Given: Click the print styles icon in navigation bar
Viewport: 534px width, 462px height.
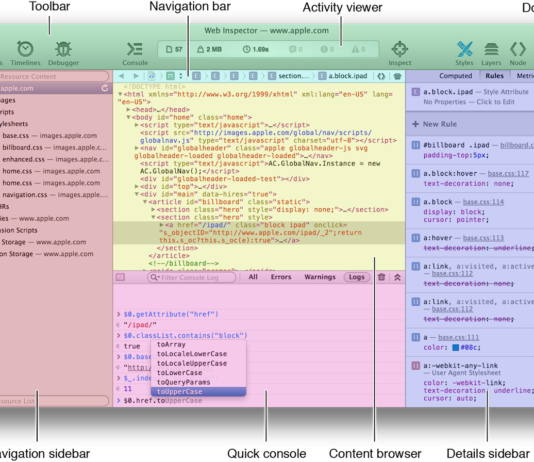Looking at the screenshot, I should point(397,76).
